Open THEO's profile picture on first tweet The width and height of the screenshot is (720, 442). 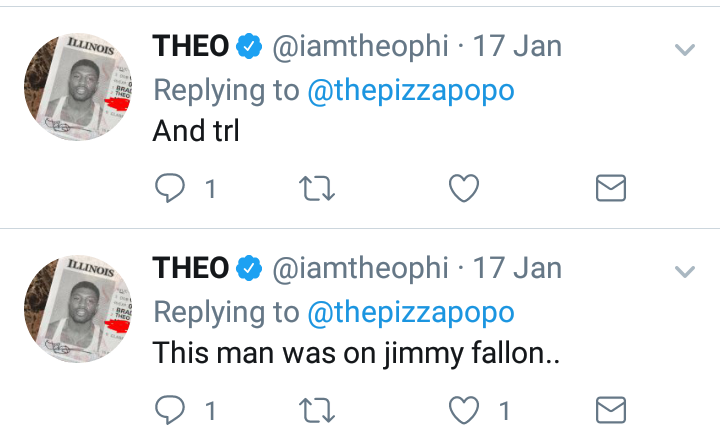pos(79,86)
